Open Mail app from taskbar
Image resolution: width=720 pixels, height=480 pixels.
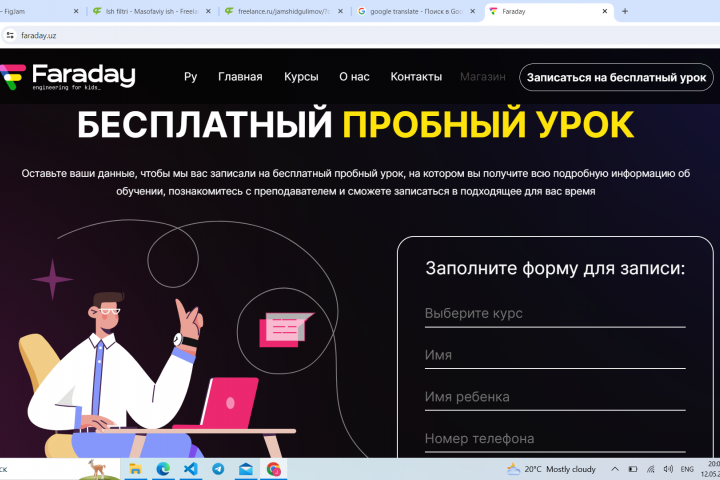click(246, 469)
